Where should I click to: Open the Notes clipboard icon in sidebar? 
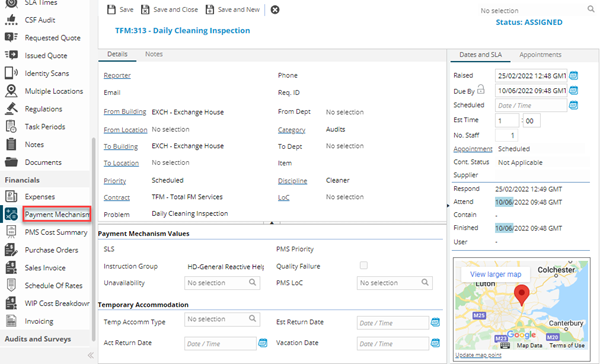[x=11, y=144]
